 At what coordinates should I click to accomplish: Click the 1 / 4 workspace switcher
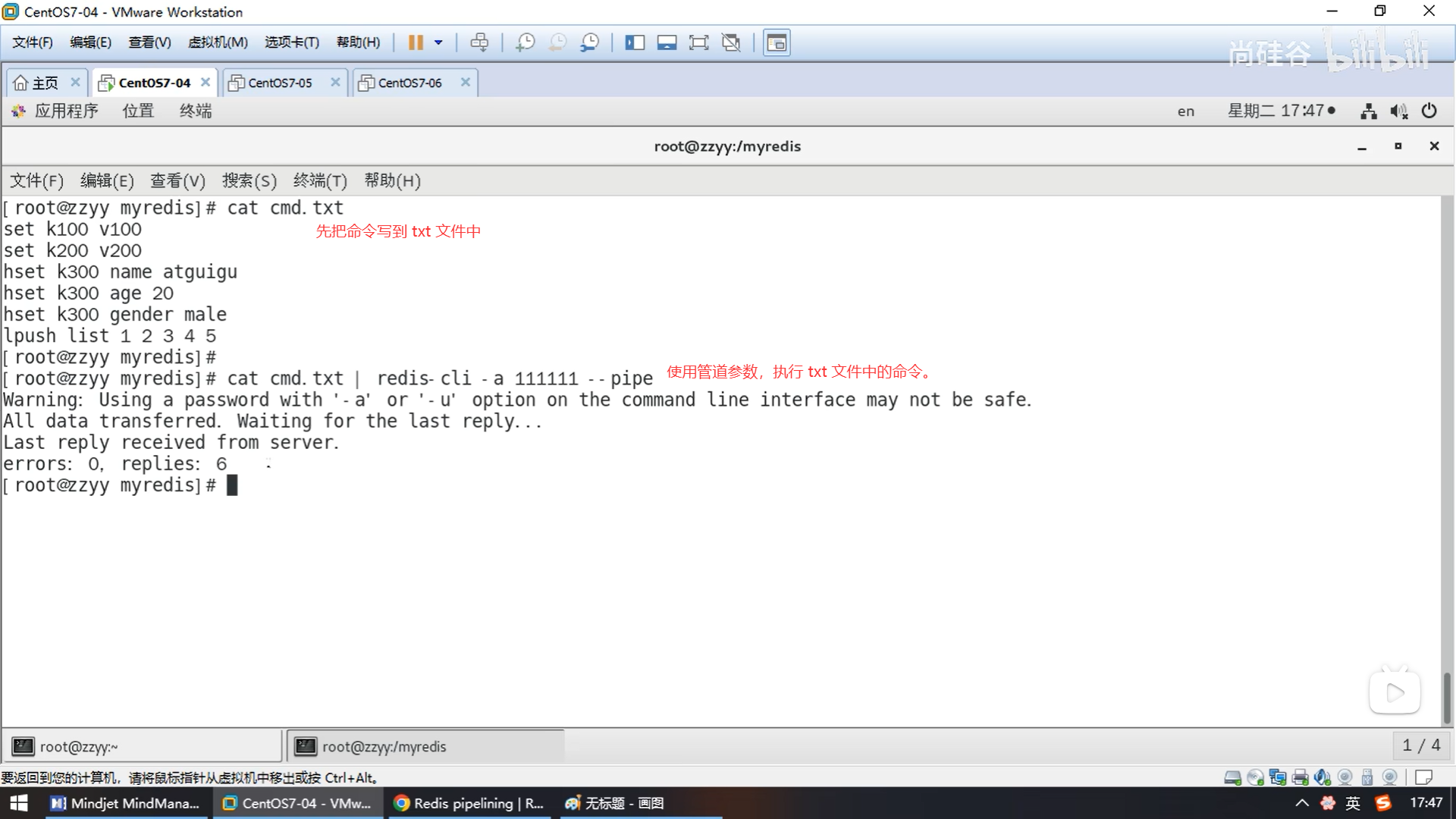click(1420, 745)
